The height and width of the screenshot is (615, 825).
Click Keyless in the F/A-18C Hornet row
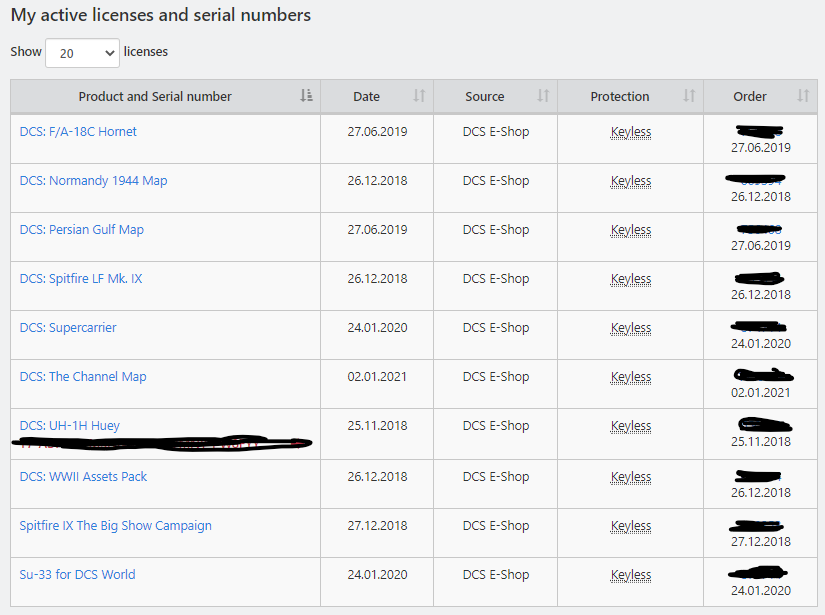631,132
